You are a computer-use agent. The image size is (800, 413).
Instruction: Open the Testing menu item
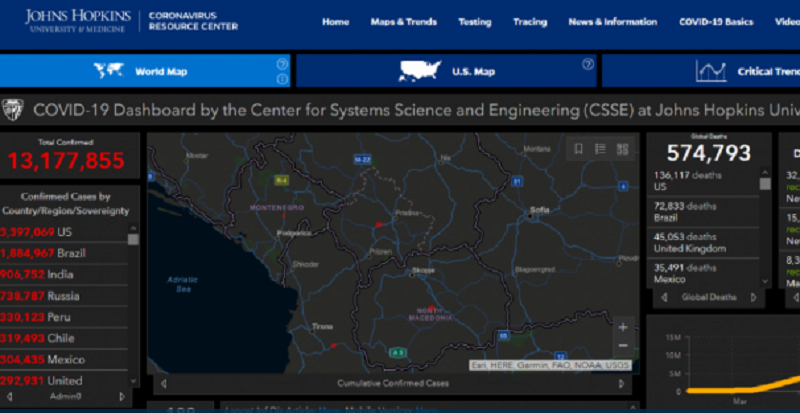coord(474,21)
